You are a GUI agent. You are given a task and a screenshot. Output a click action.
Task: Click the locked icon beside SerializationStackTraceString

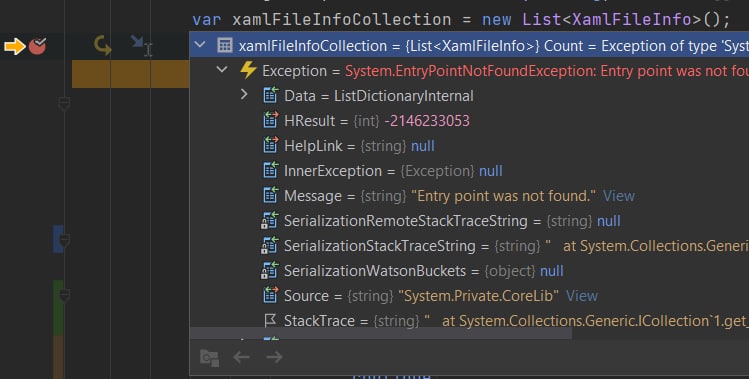coord(269,245)
